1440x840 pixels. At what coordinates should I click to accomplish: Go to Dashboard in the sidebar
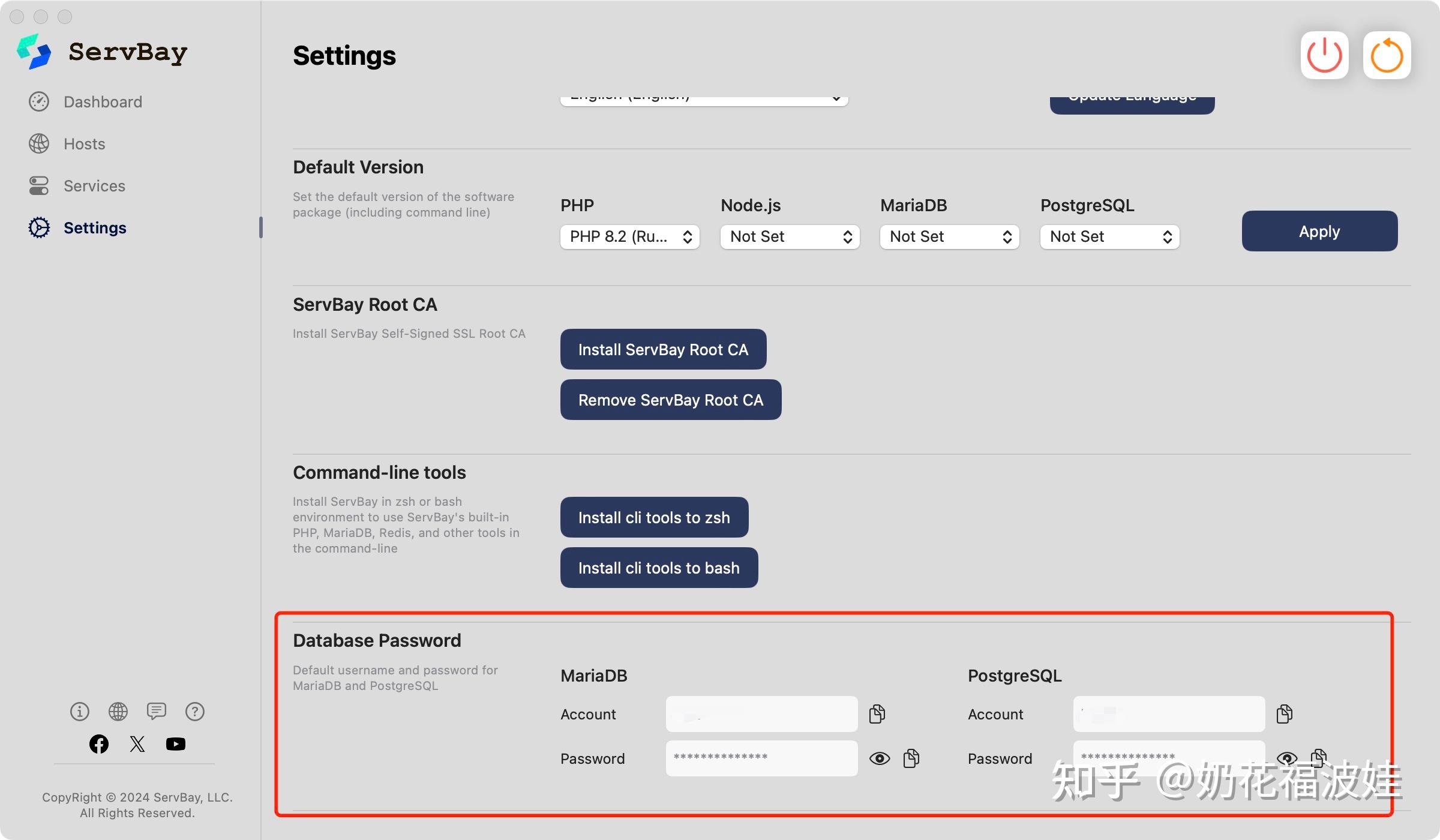point(103,102)
